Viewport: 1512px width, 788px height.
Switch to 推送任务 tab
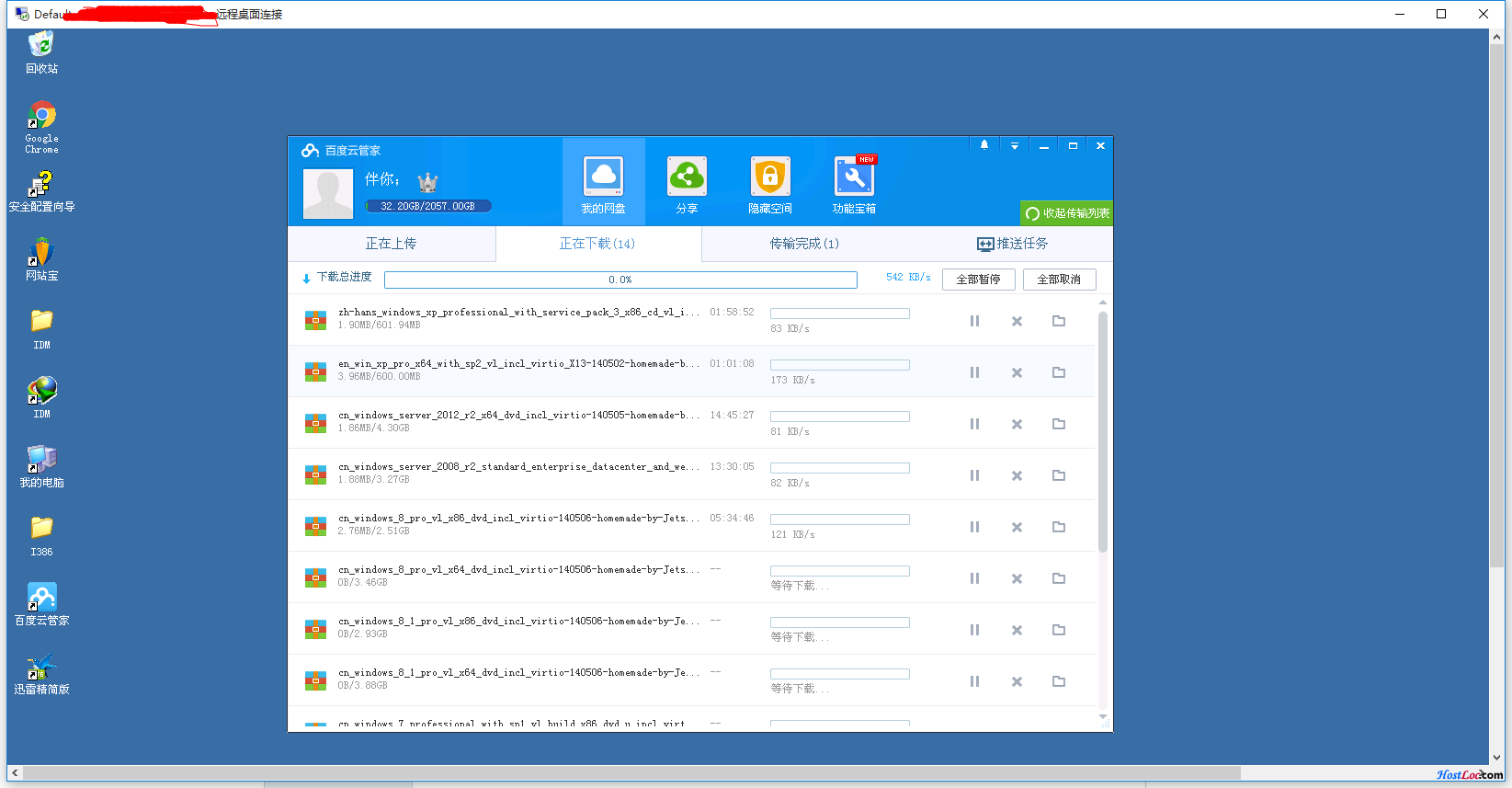pos(1012,244)
